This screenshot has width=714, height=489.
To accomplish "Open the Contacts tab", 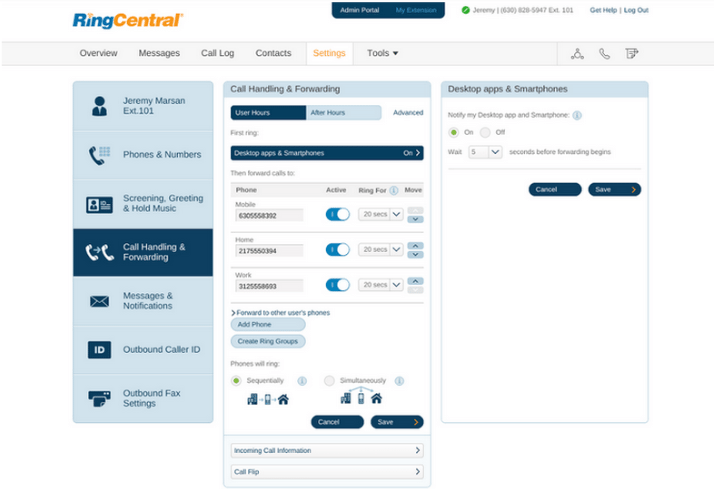I will coord(273,53).
